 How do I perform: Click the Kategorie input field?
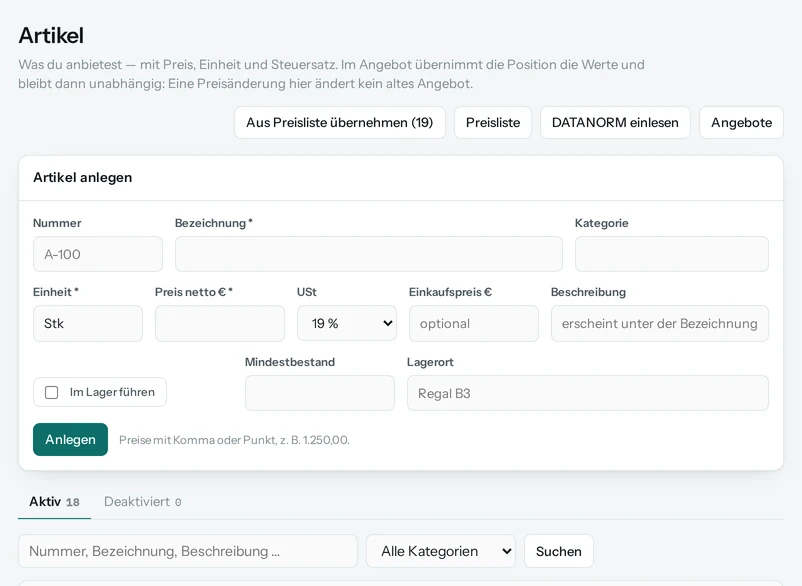(672, 254)
